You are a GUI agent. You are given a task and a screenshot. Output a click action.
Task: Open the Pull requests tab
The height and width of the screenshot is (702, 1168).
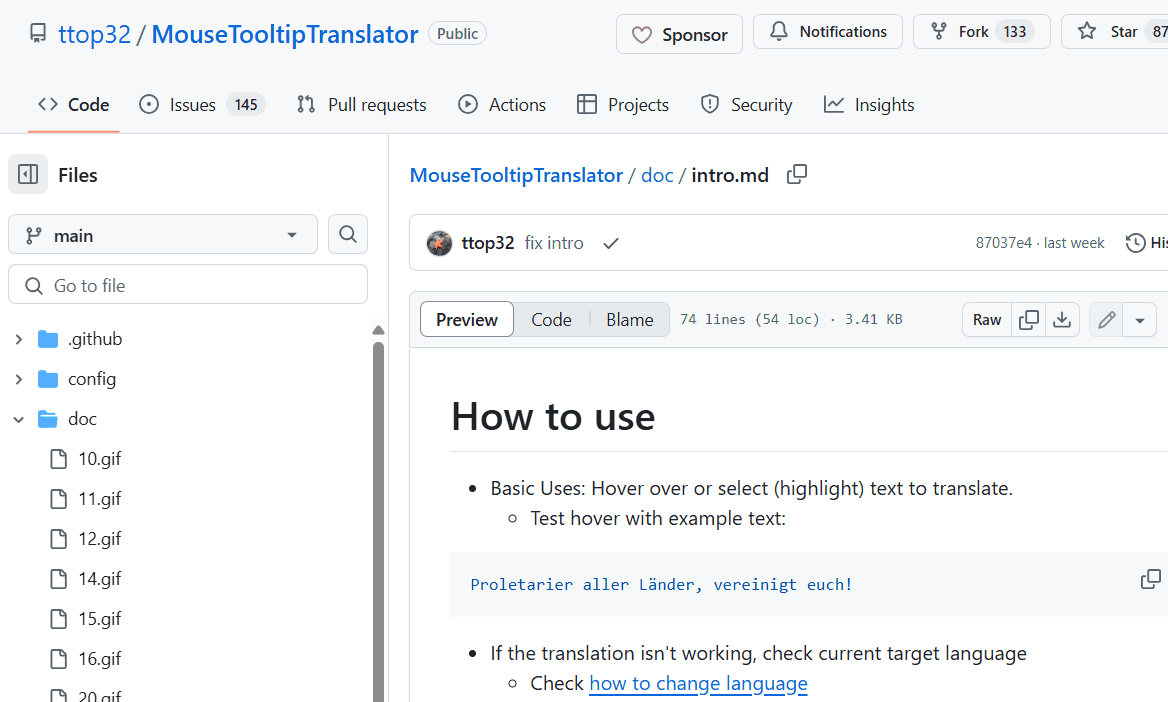[x=361, y=104]
